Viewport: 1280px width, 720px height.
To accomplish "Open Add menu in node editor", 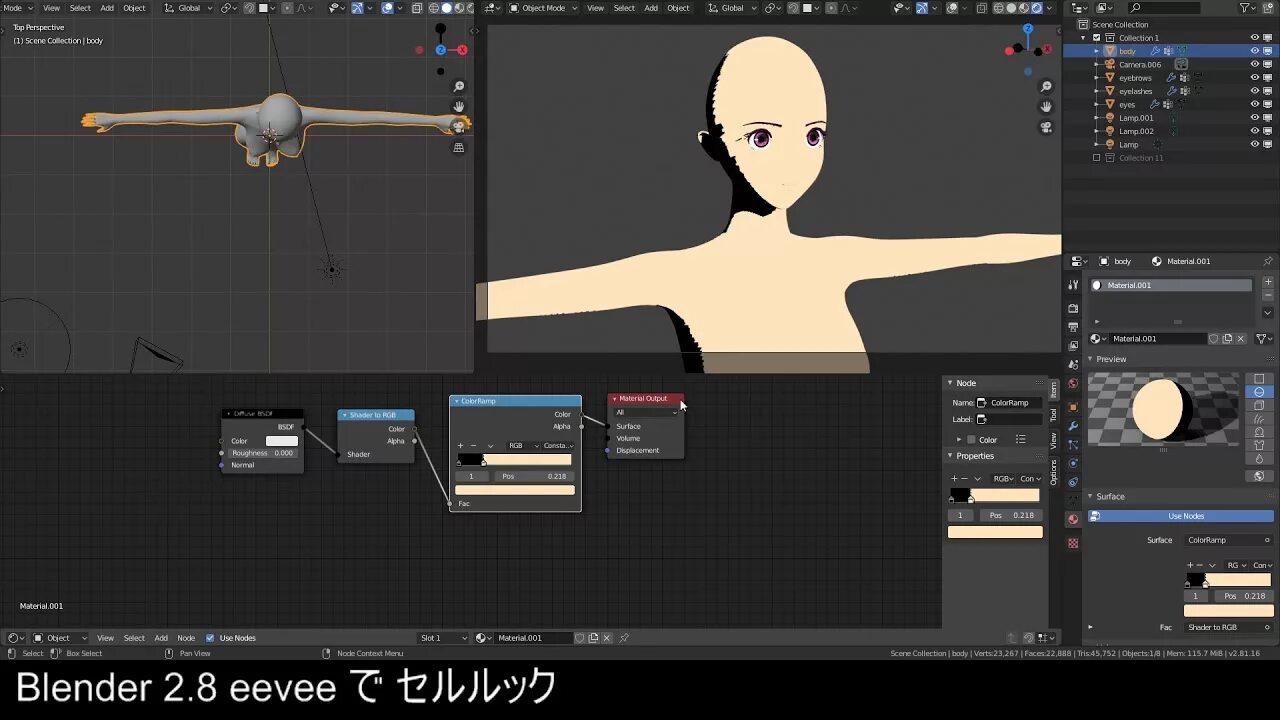I will [161, 638].
